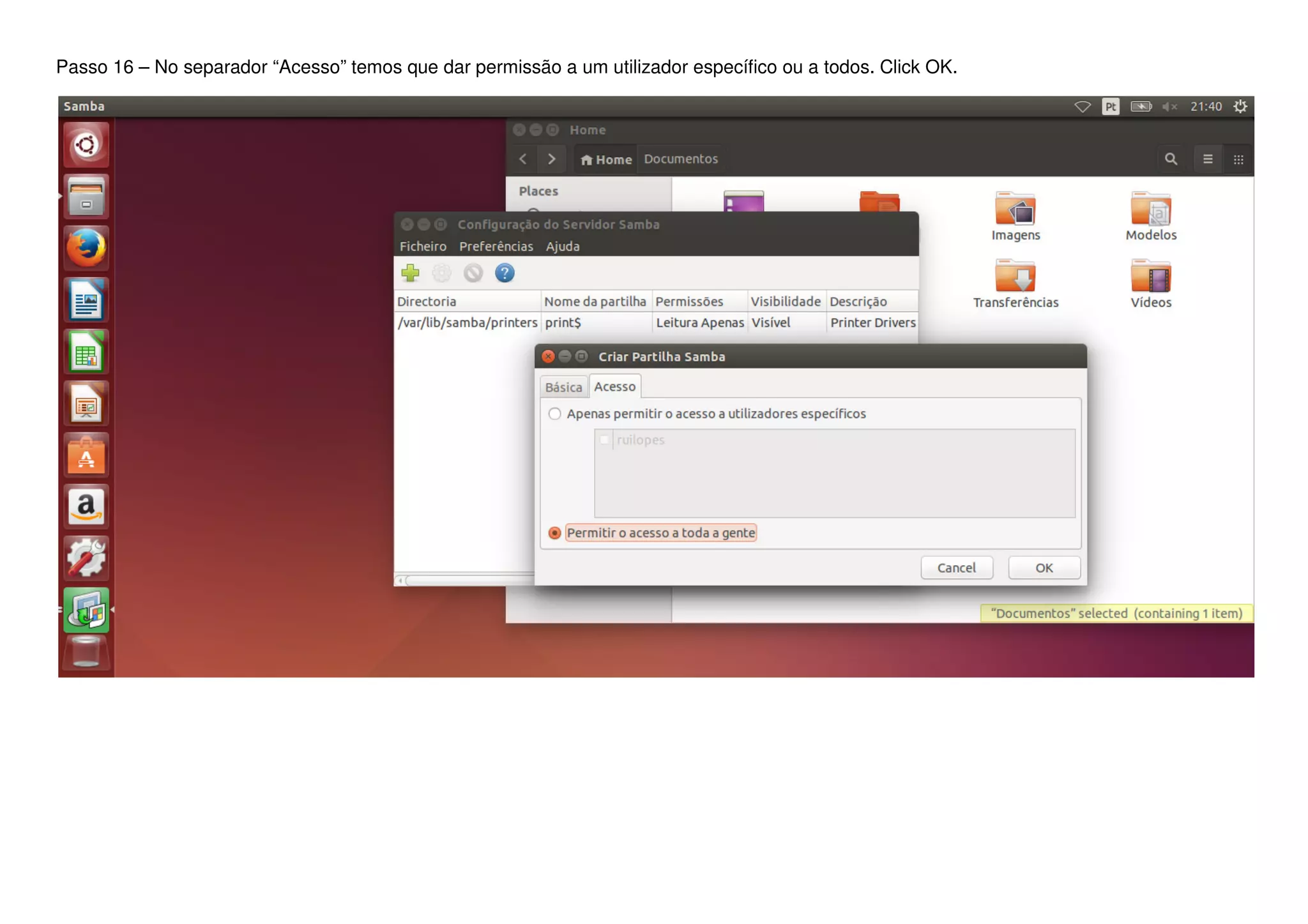
Task: Sort by the Directoria column header
Action: (x=468, y=301)
